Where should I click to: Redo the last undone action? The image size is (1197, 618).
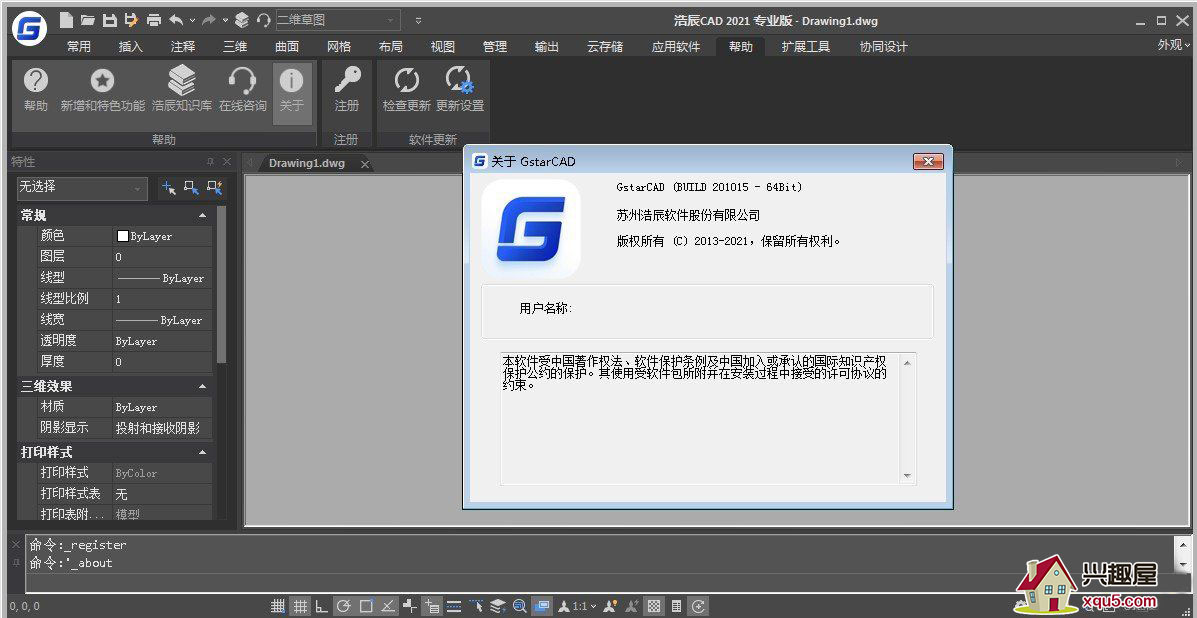pos(210,19)
